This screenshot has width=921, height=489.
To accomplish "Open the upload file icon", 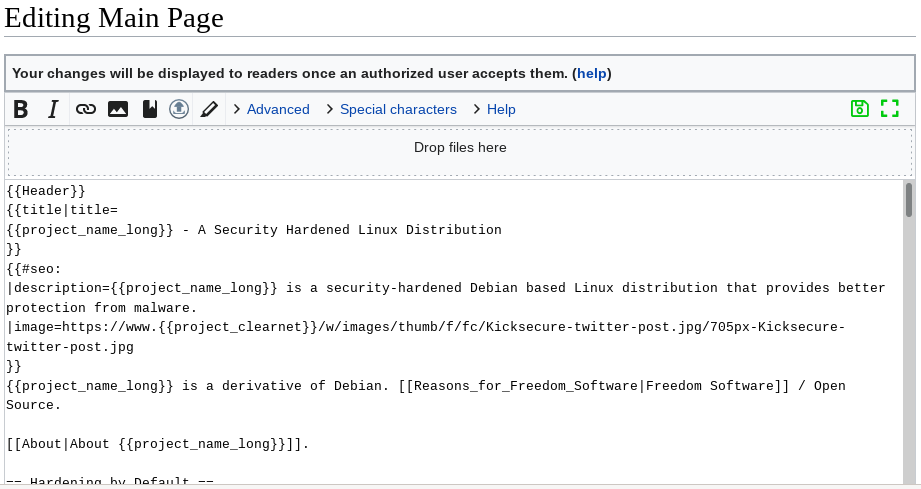I will click(179, 109).
